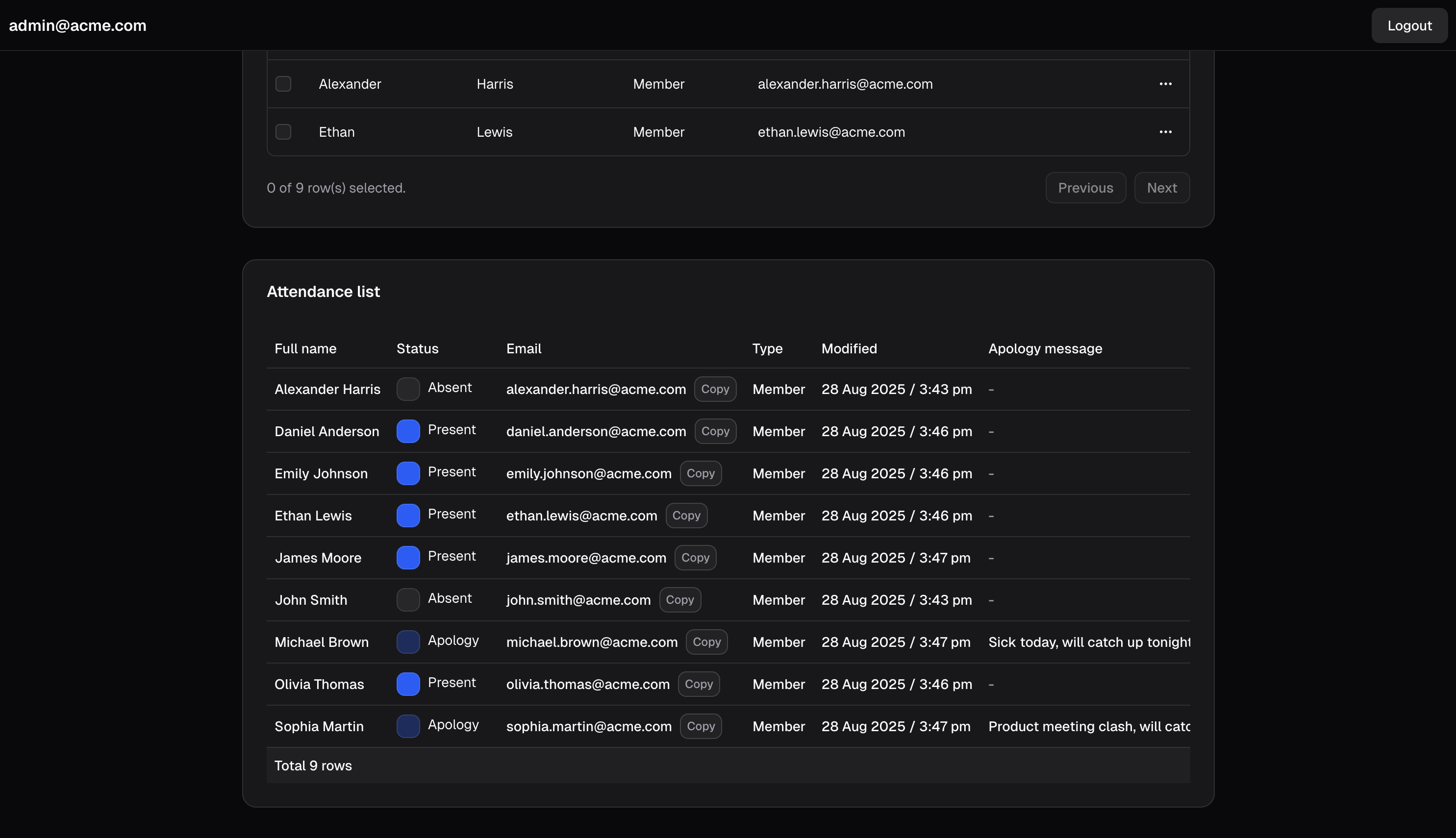1456x838 pixels.
Task: Copy john.smith@acme.com email address
Action: [680, 600]
